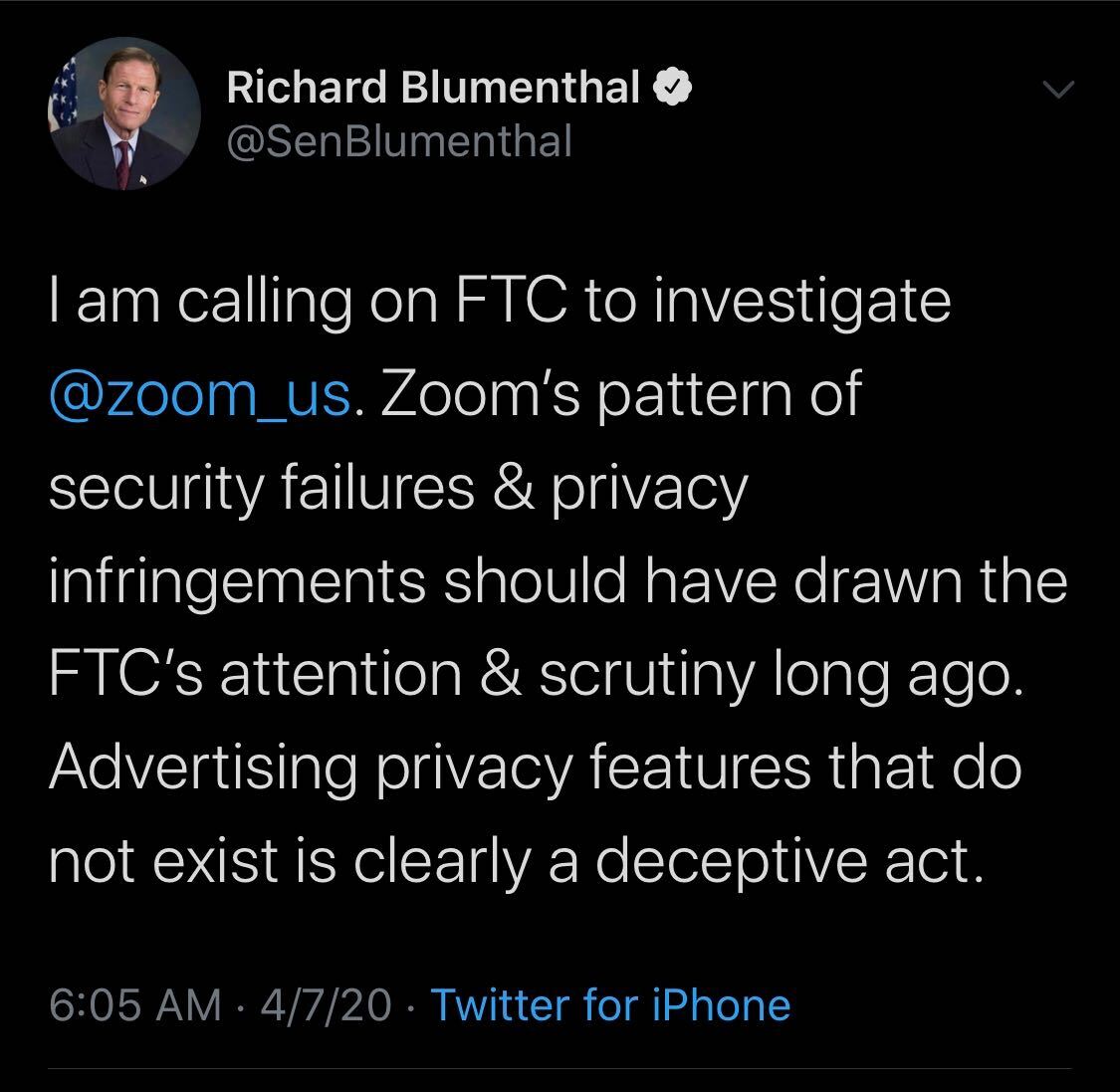Click the phrase 'Zoom's pattern of'

(x=617, y=395)
